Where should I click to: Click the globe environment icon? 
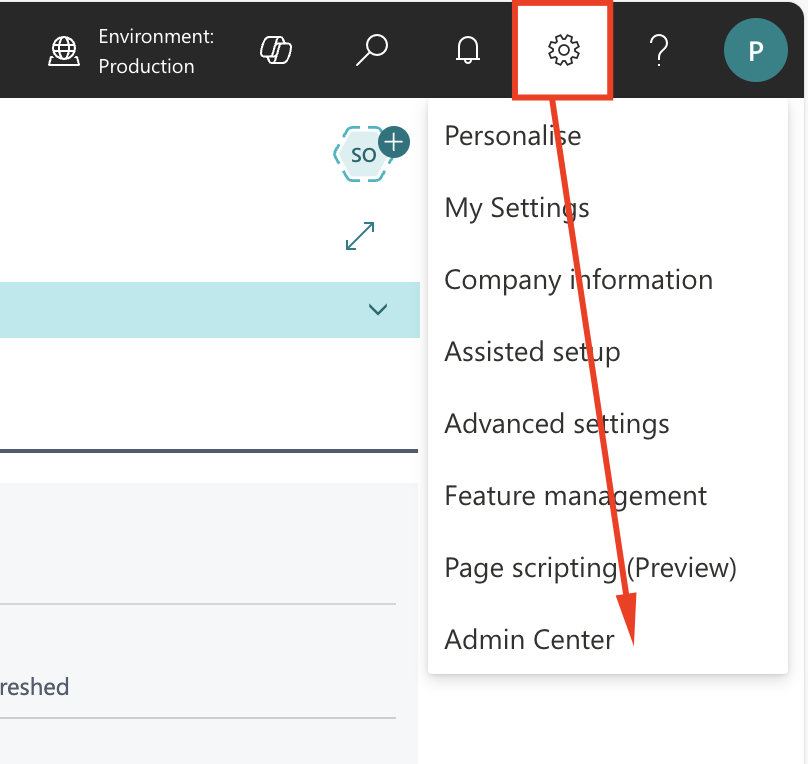pyautogui.click(x=64, y=51)
